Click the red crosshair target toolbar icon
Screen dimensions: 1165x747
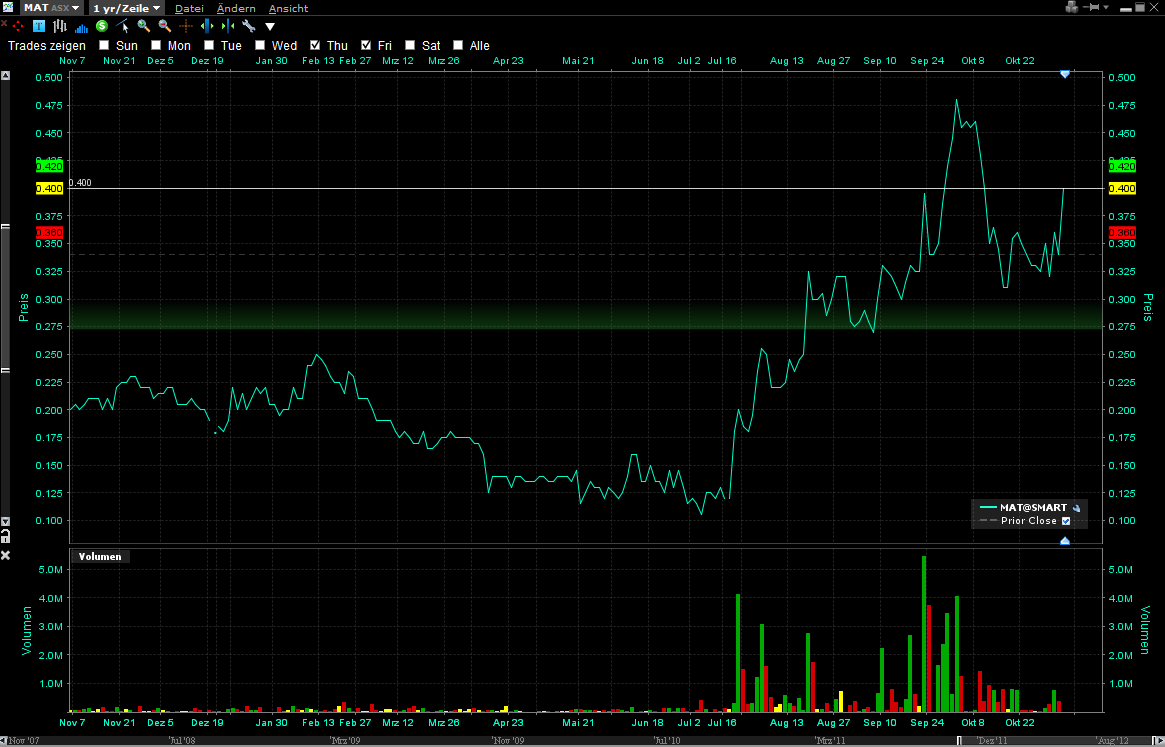(x=18, y=26)
